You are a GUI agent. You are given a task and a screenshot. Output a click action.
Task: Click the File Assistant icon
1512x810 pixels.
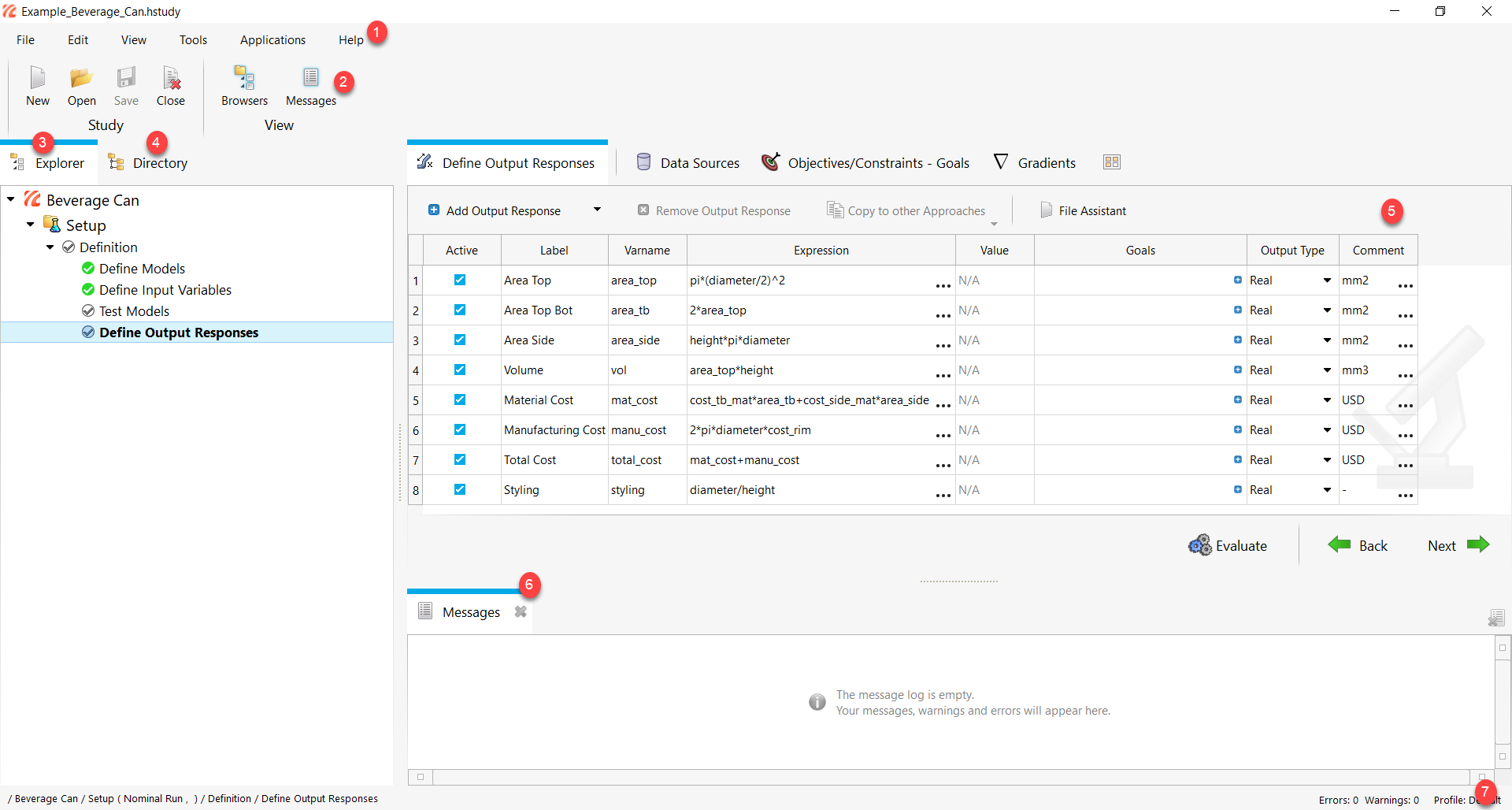click(1046, 210)
